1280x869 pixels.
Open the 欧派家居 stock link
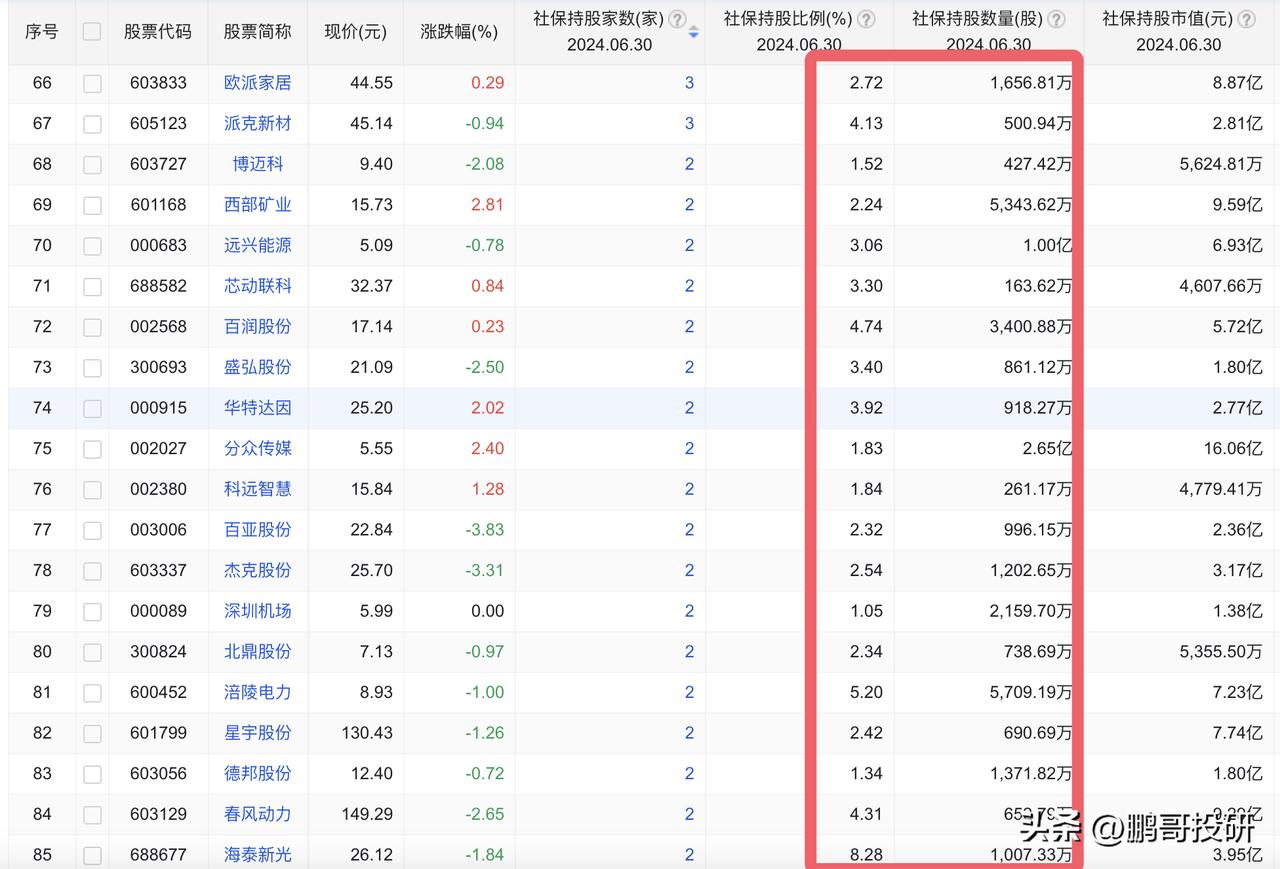[258, 83]
